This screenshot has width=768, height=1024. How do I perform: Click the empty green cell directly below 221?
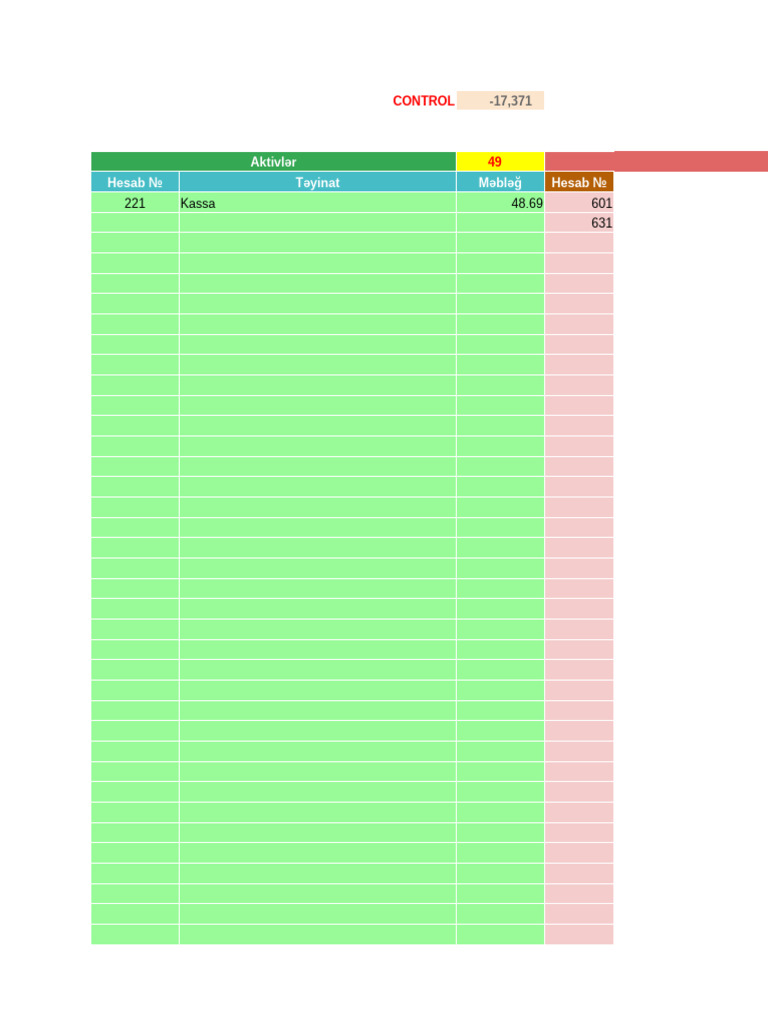point(135,223)
